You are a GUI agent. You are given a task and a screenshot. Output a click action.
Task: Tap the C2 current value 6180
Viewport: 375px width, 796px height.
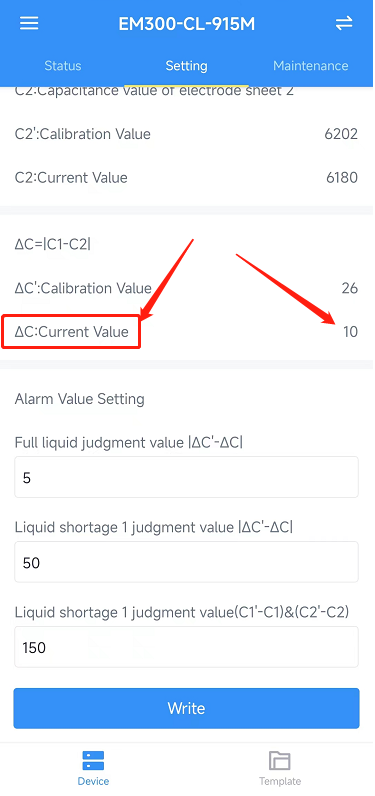pos(342,178)
